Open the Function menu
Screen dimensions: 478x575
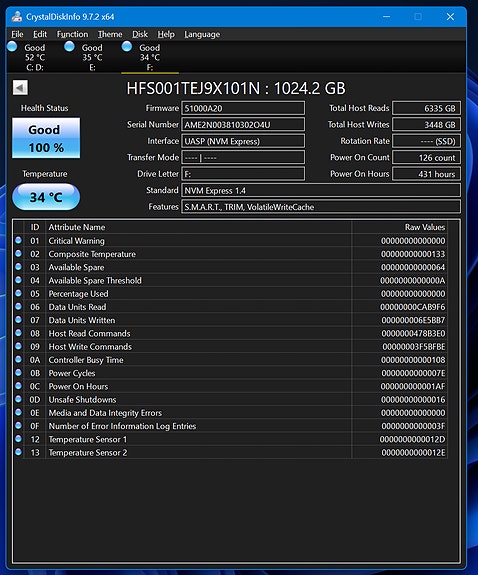pyautogui.click(x=72, y=34)
